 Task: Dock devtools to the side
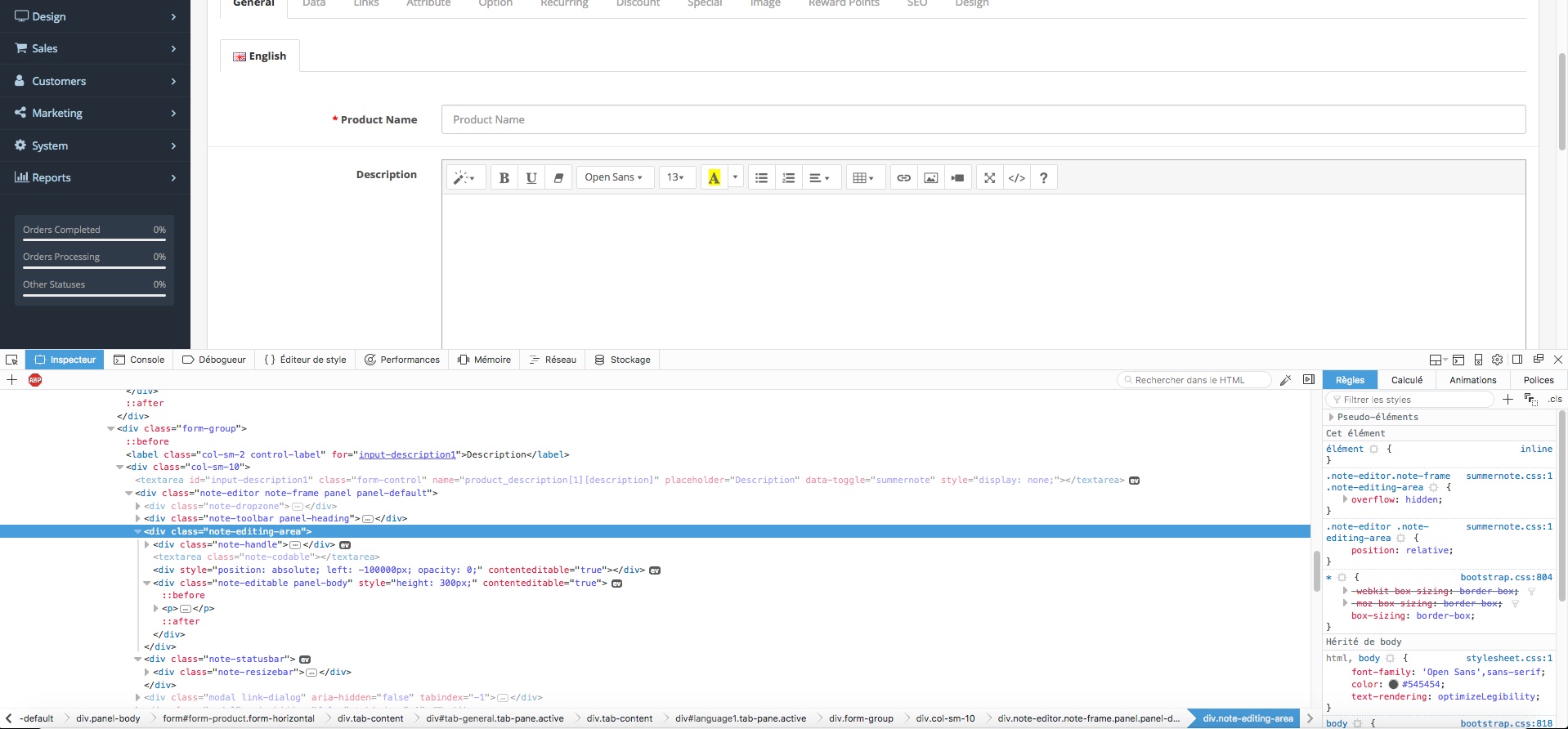point(1517,360)
